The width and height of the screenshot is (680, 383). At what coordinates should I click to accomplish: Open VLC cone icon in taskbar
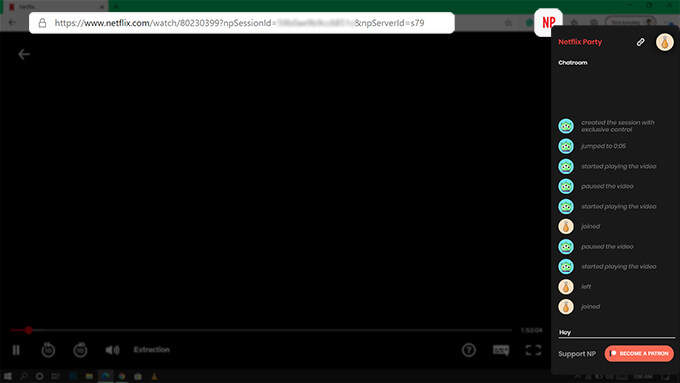point(154,376)
